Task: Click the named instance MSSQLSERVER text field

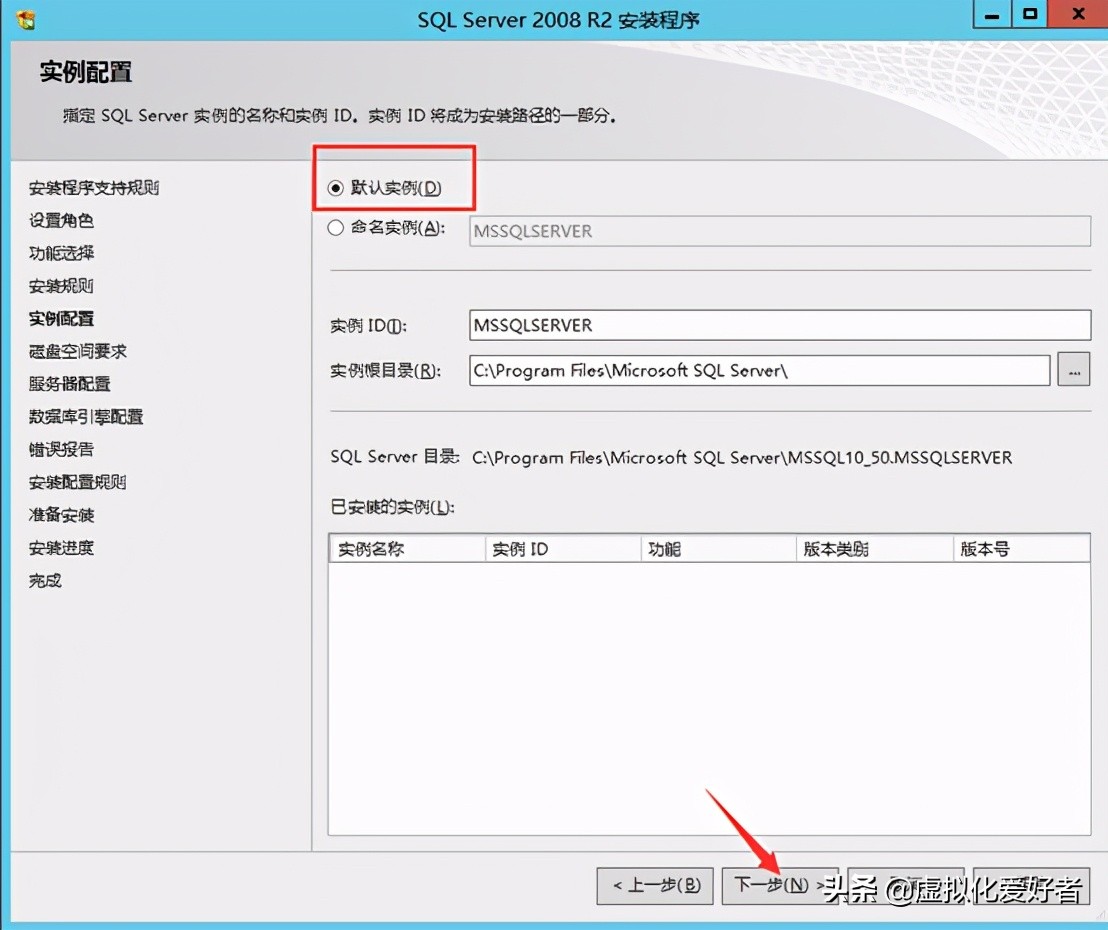Action: (779, 231)
